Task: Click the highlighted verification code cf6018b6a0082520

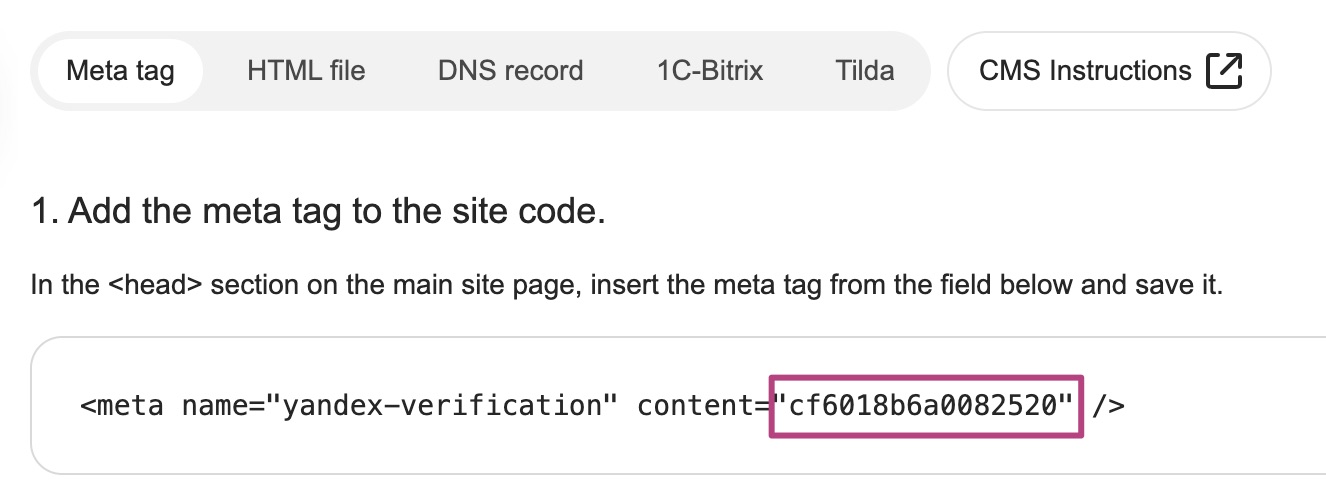Action: [925, 406]
